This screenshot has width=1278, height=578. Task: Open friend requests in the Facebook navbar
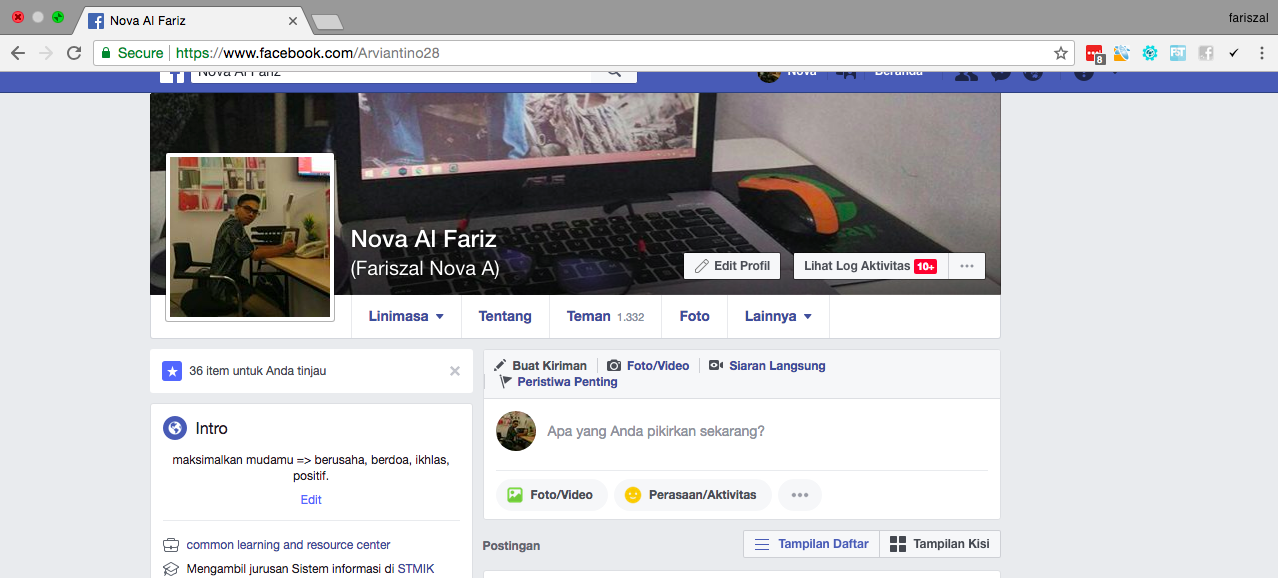coord(965,77)
